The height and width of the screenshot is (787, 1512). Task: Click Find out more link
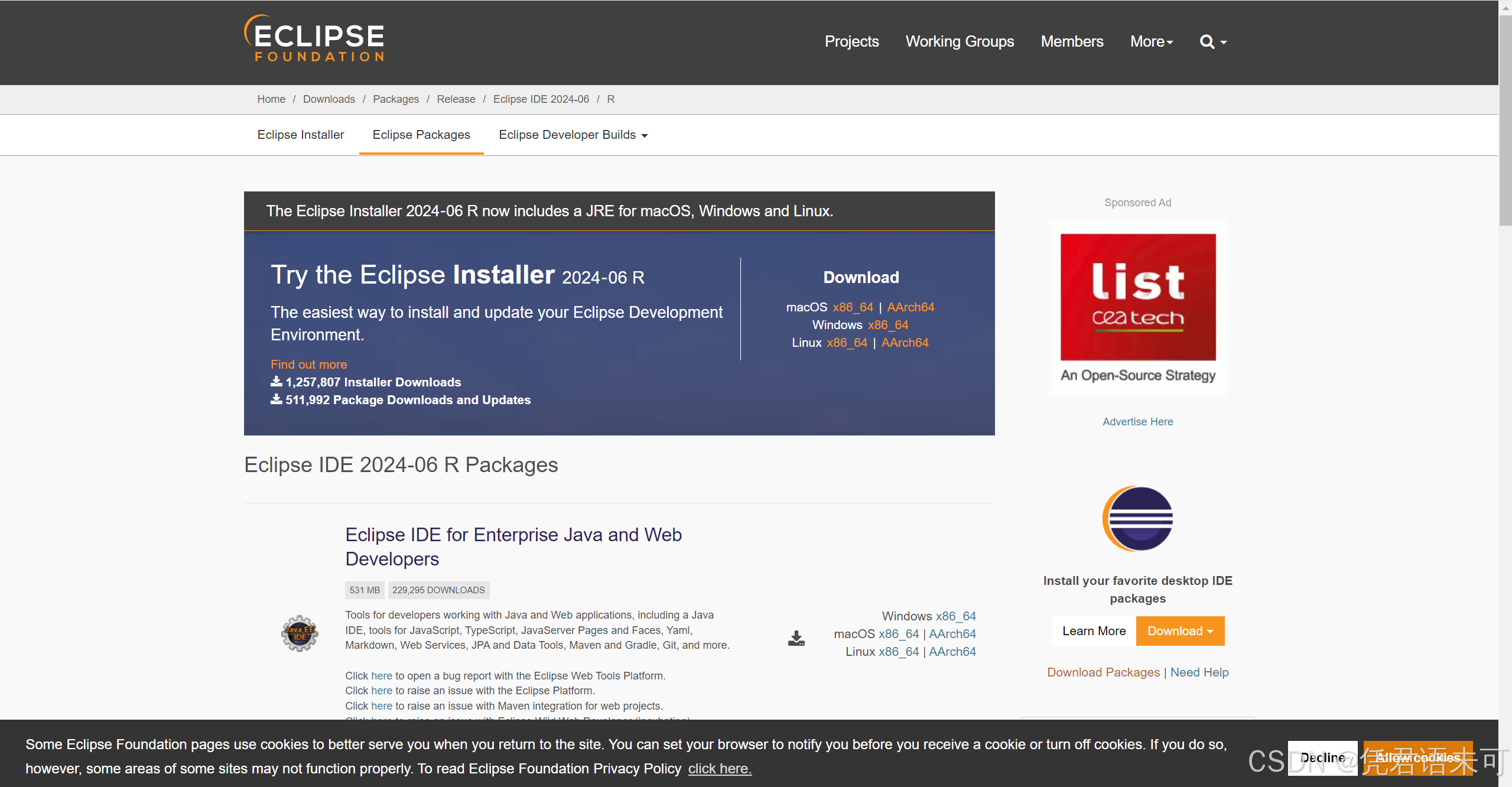309,365
